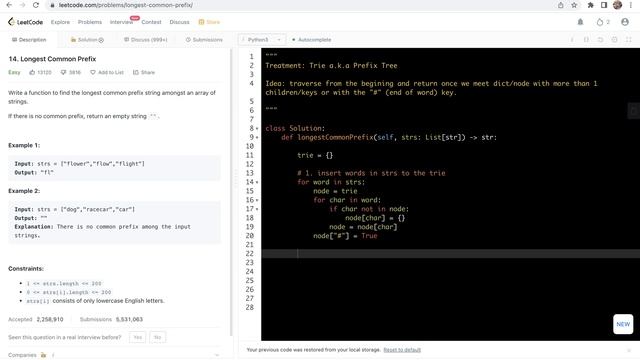The image size is (640, 360).
Task: Click the streak flame counter
Action: (603, 22)
